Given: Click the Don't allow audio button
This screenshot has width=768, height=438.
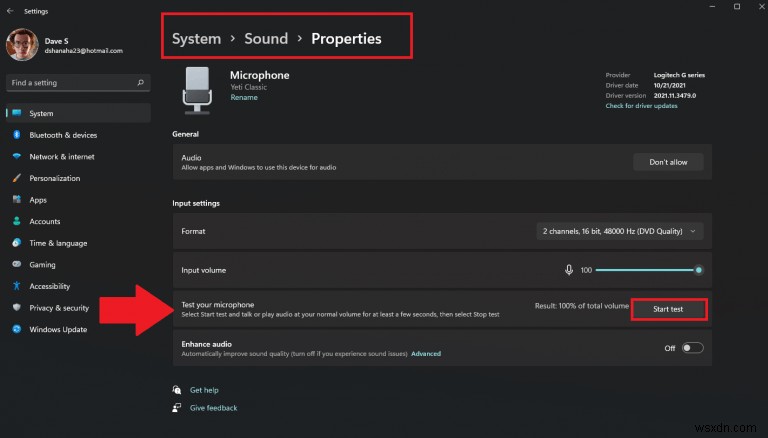Looking at the screenshot, I should pyautogui.click(x=668, y=162).
